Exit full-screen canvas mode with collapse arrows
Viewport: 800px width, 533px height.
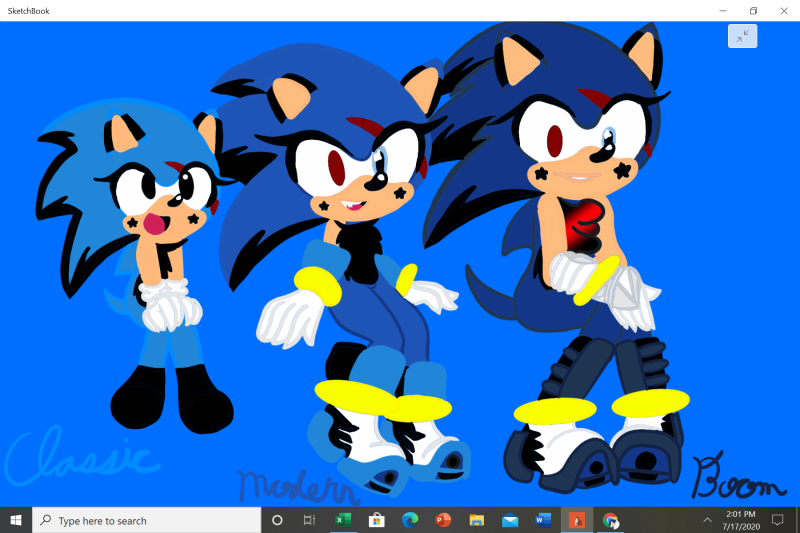pos(742,36)
